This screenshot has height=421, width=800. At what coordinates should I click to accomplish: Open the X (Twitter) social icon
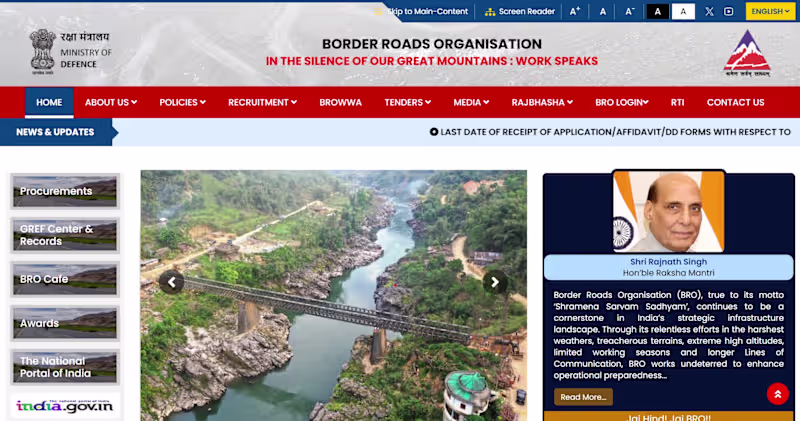click(x=709, y=11)
